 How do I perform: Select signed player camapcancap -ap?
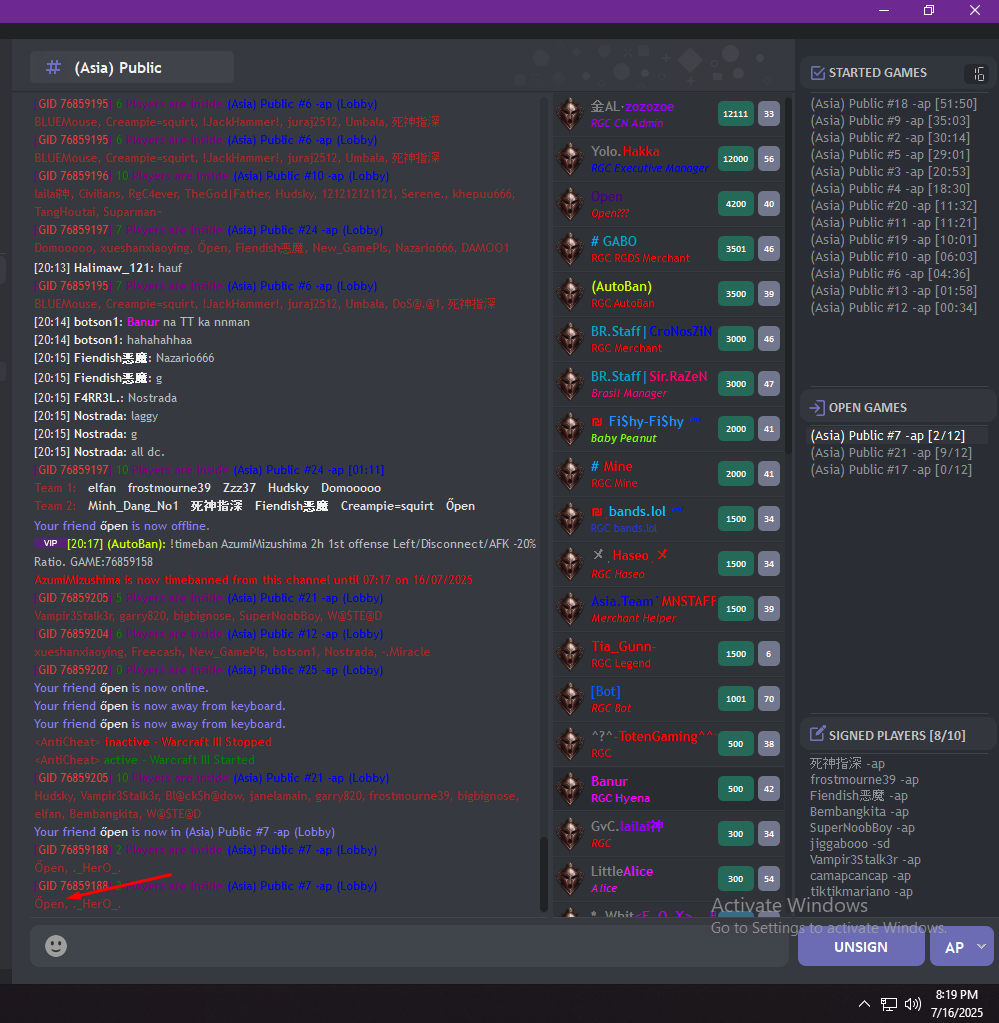[861, 876]
